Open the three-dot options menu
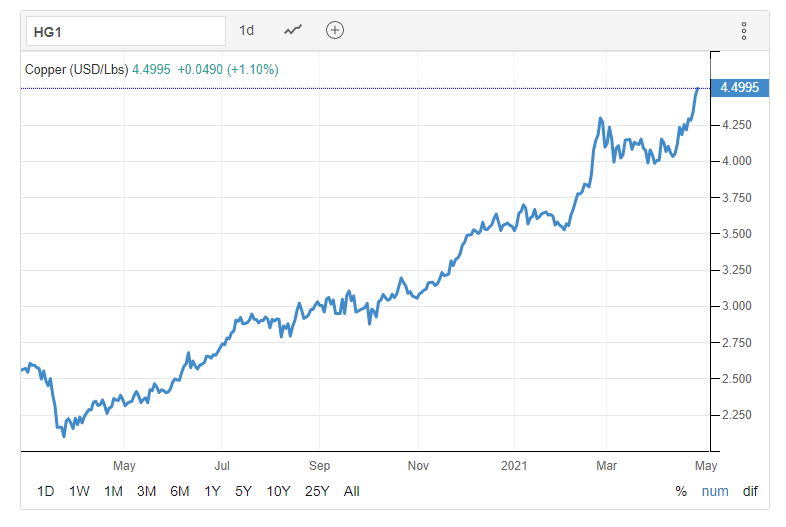786x527 pixels. (x=744, y=31)
